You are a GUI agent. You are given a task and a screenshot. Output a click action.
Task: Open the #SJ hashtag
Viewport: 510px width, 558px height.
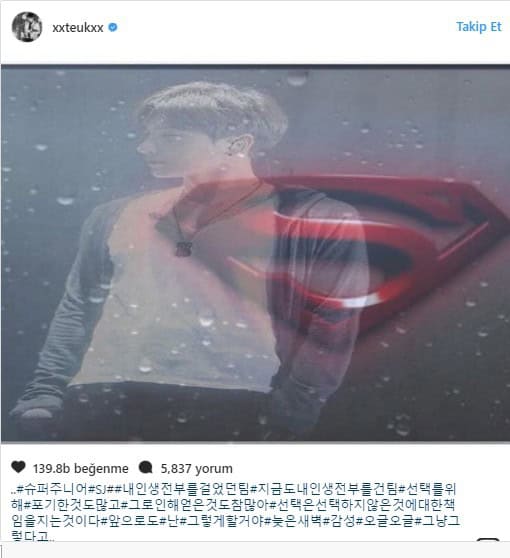tap(98, 489)
